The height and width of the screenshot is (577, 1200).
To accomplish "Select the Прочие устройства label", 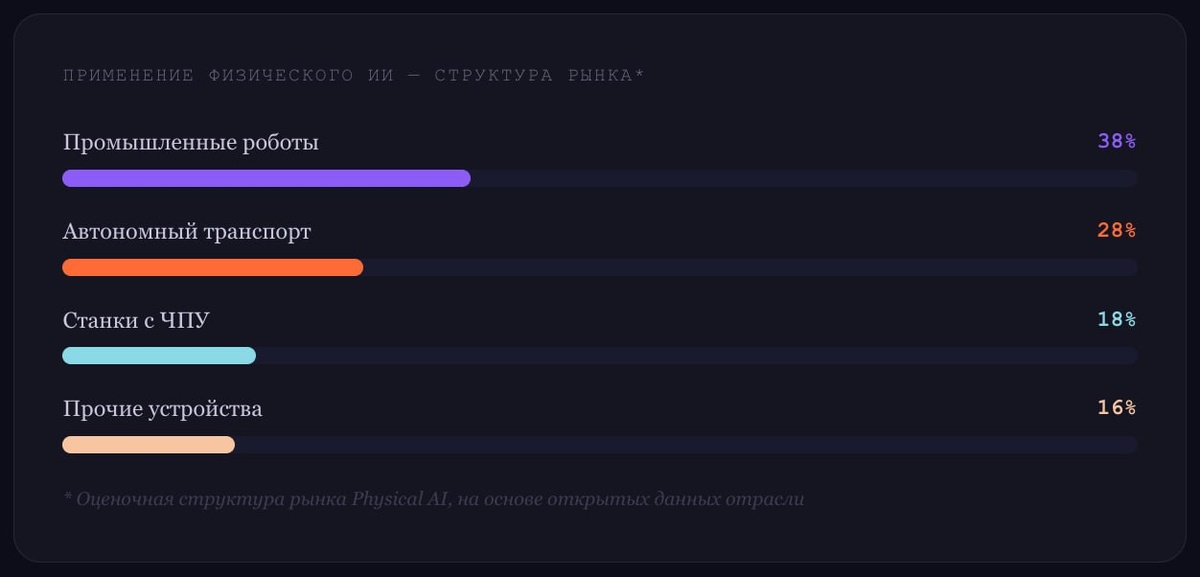I will pos(163,409).
